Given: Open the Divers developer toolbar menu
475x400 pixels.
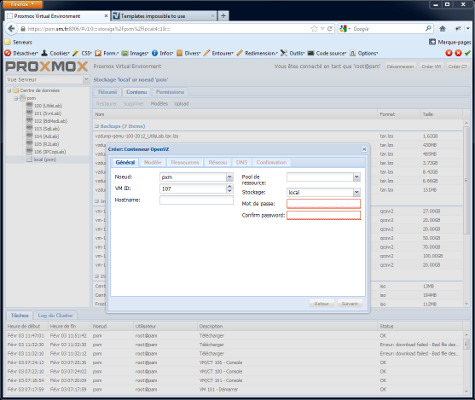Looking at the screenshot, I should (189, 53).
